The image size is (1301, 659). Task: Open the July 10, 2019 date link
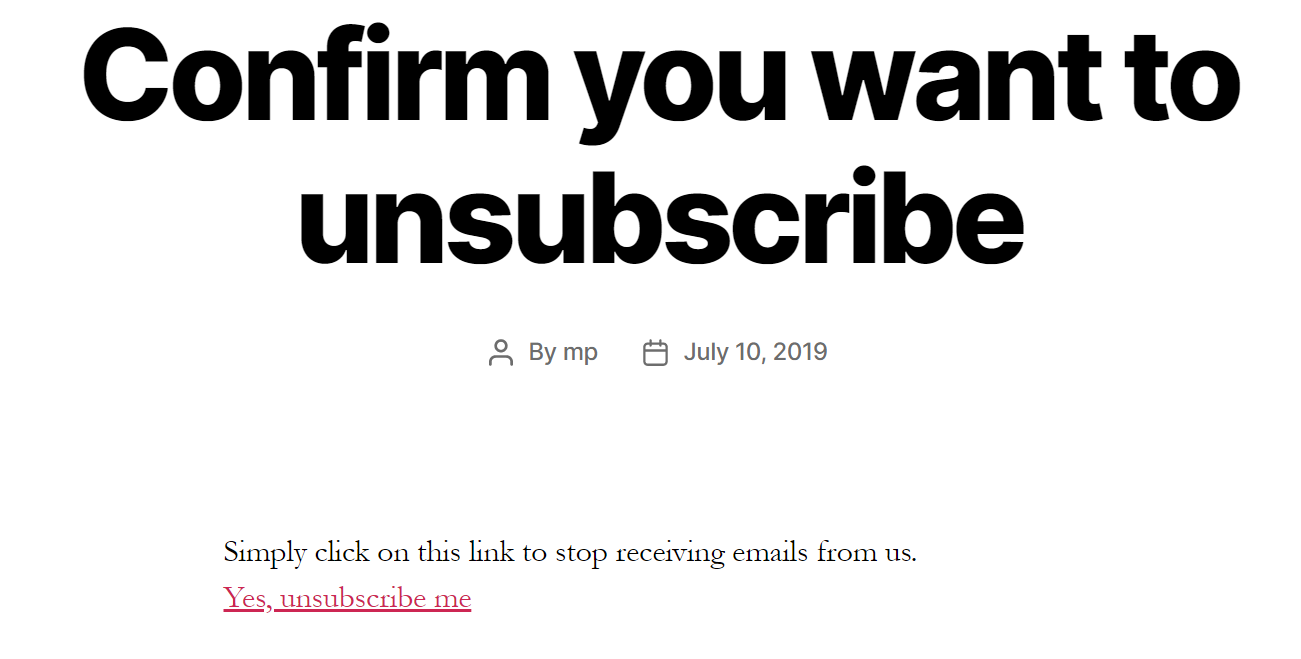tap(755, 352)
